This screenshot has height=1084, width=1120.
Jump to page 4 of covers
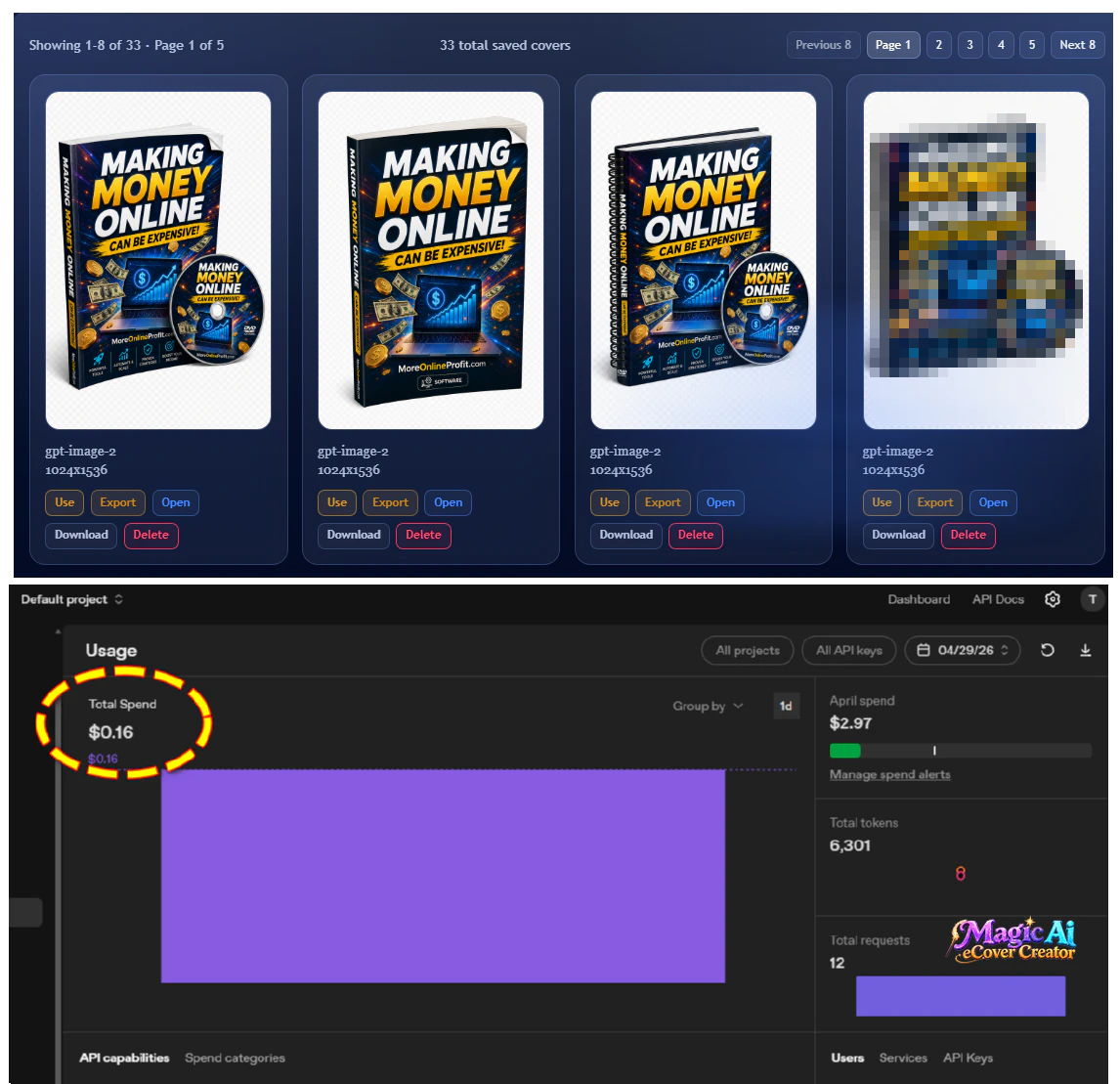(x=1001, y=45)
